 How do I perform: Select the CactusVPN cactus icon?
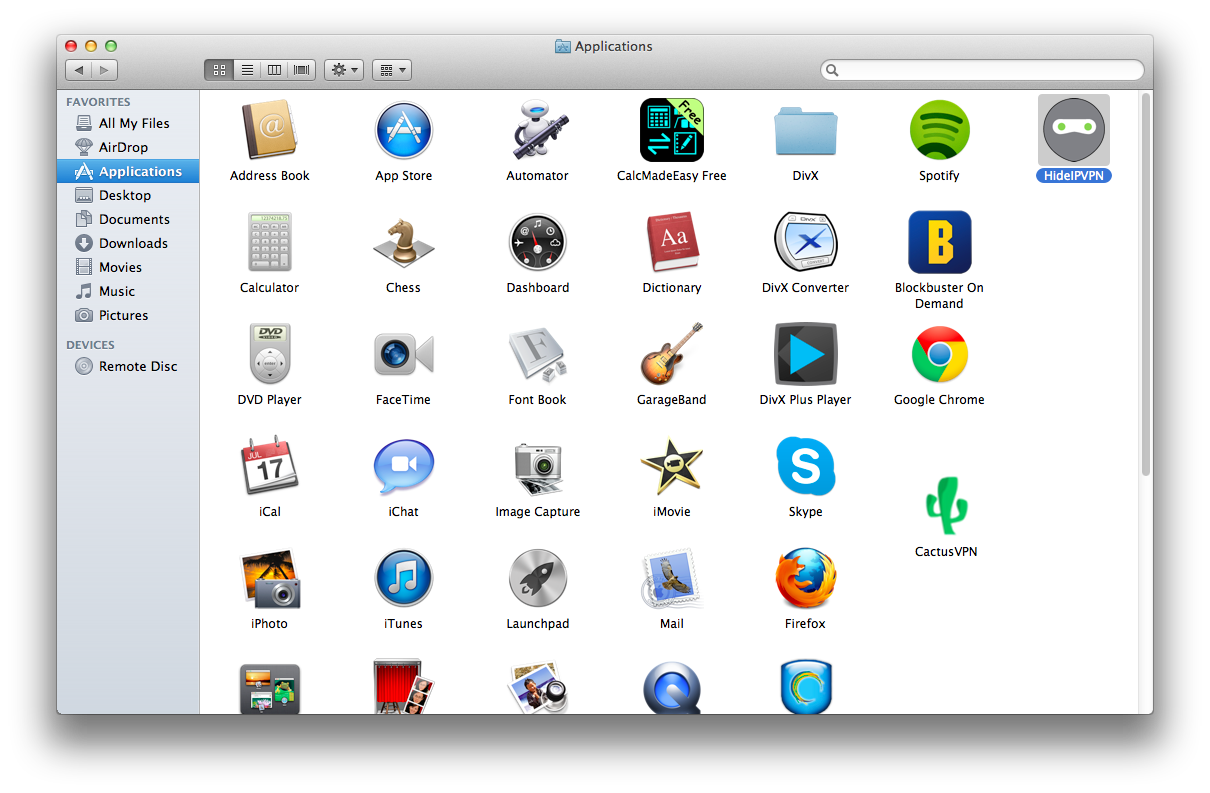tap(946, 506)
